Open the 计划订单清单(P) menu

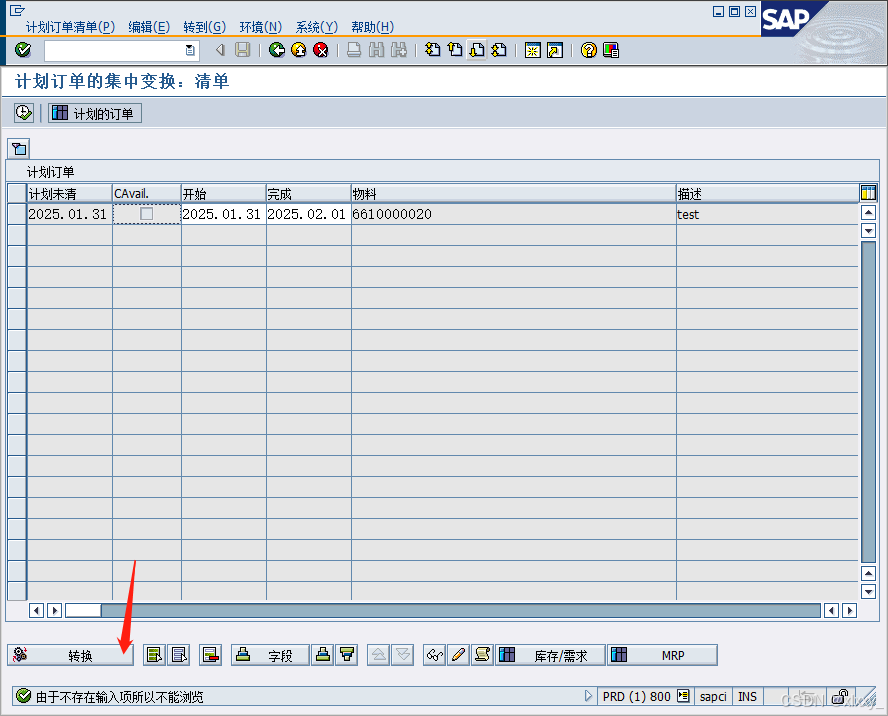(x=70, y=27)
